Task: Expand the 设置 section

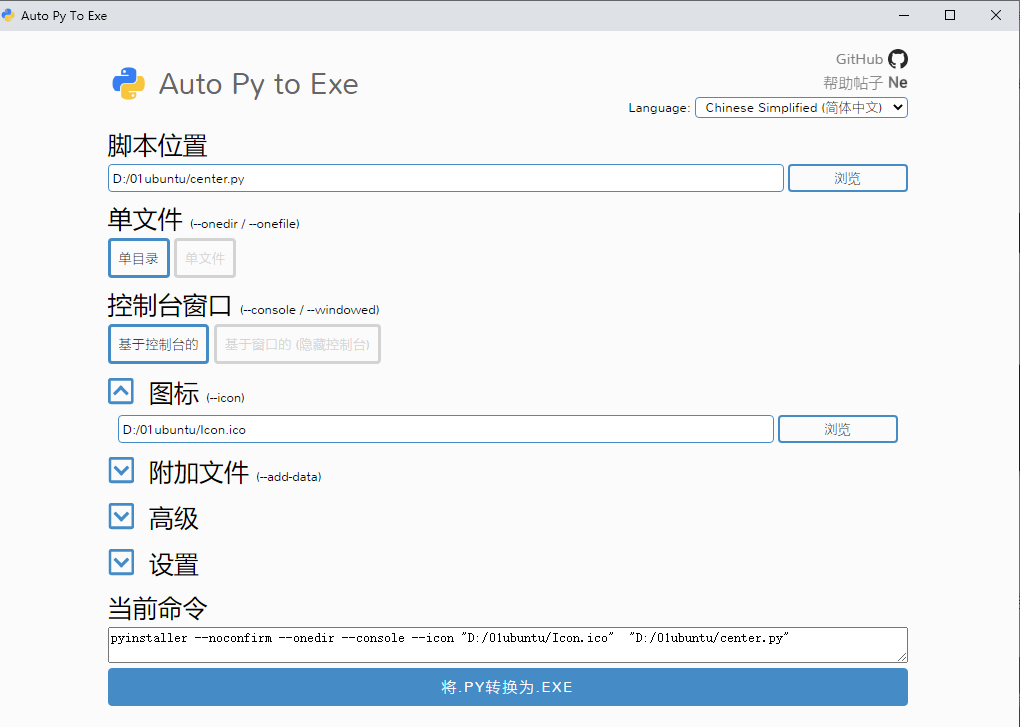Action: click(121, 562)
